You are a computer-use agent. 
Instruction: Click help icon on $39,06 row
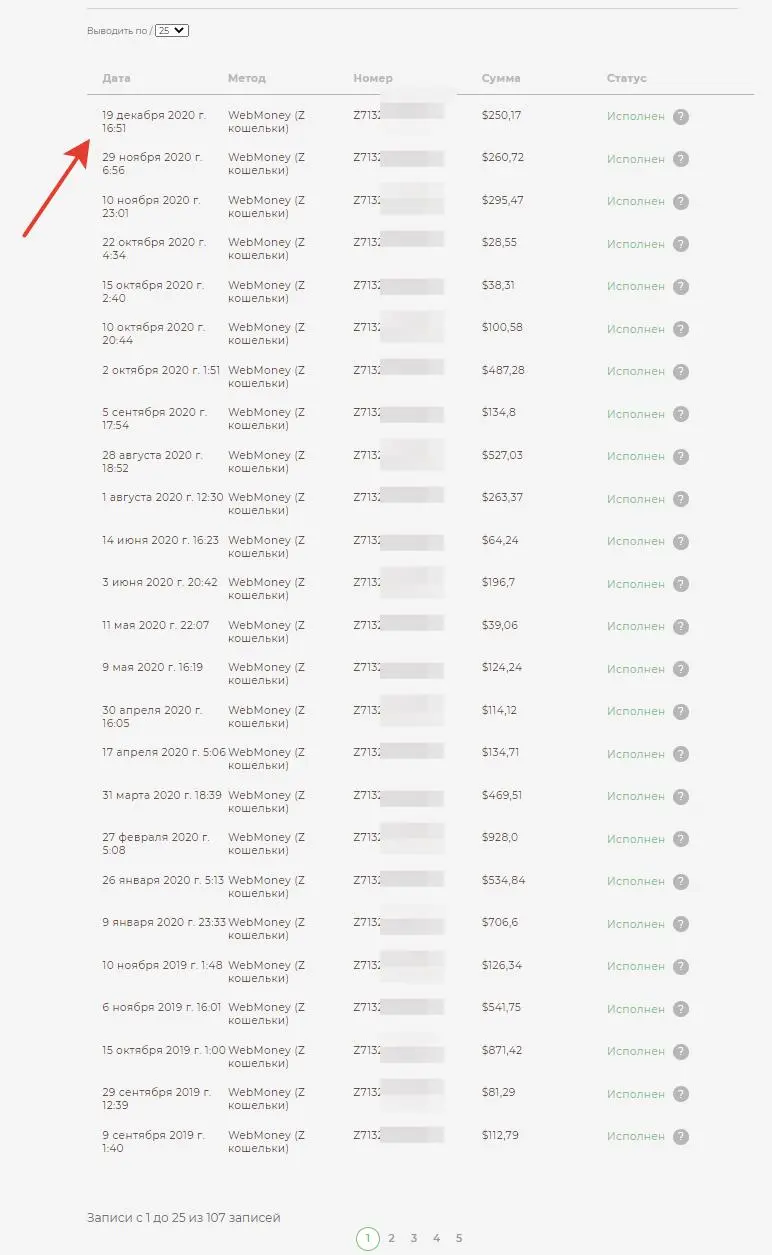681,626
